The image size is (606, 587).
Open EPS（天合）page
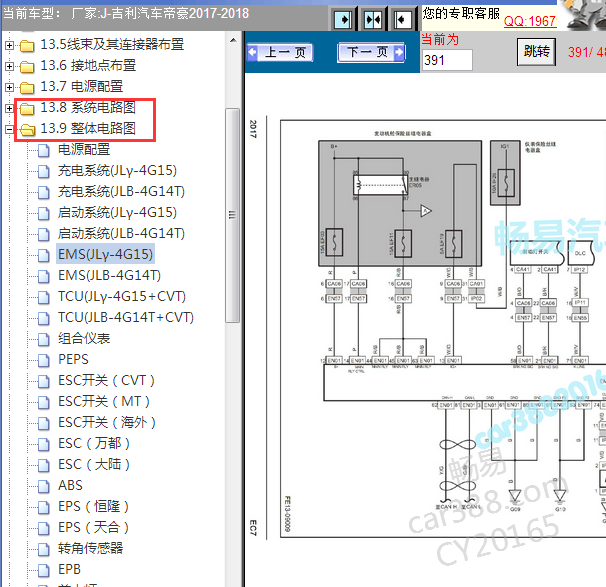point(94,527)
